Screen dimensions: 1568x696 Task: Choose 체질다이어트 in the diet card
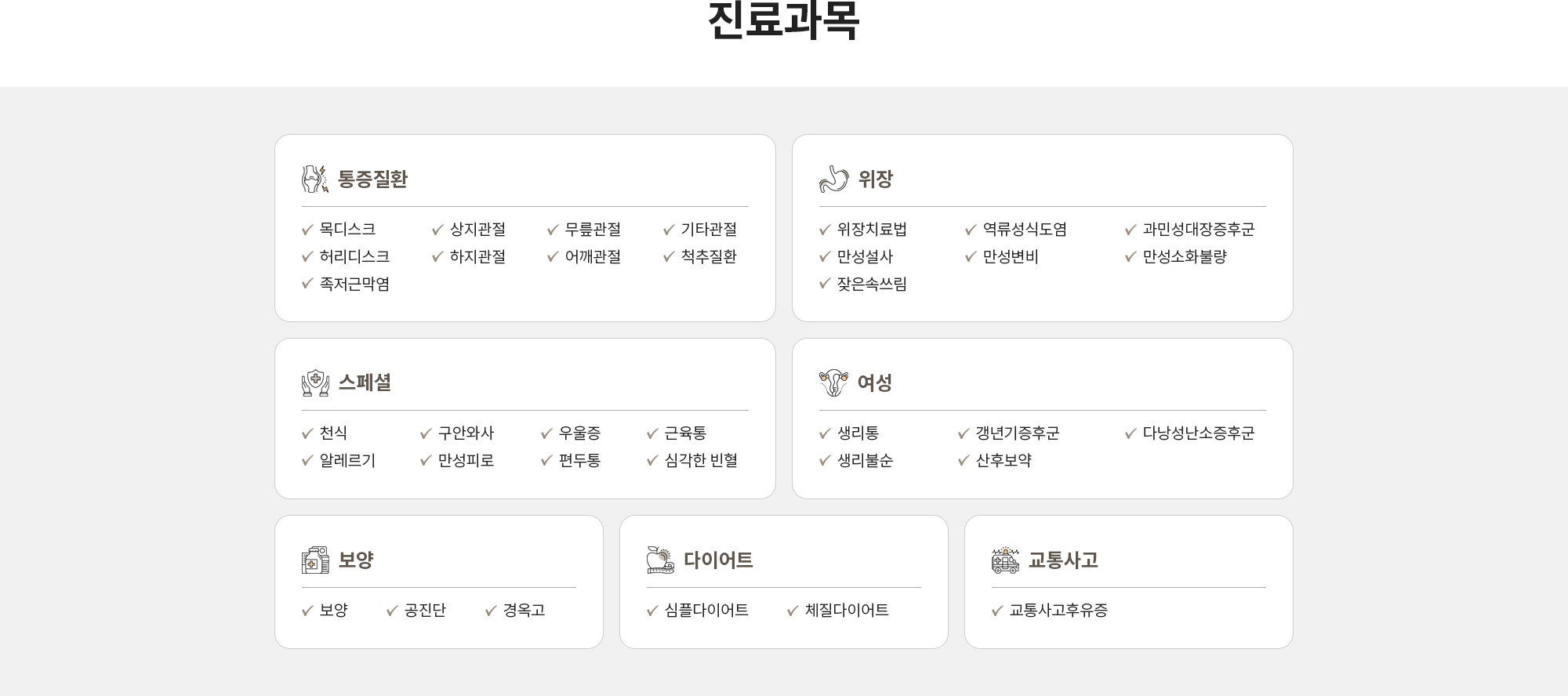point(847,610)
